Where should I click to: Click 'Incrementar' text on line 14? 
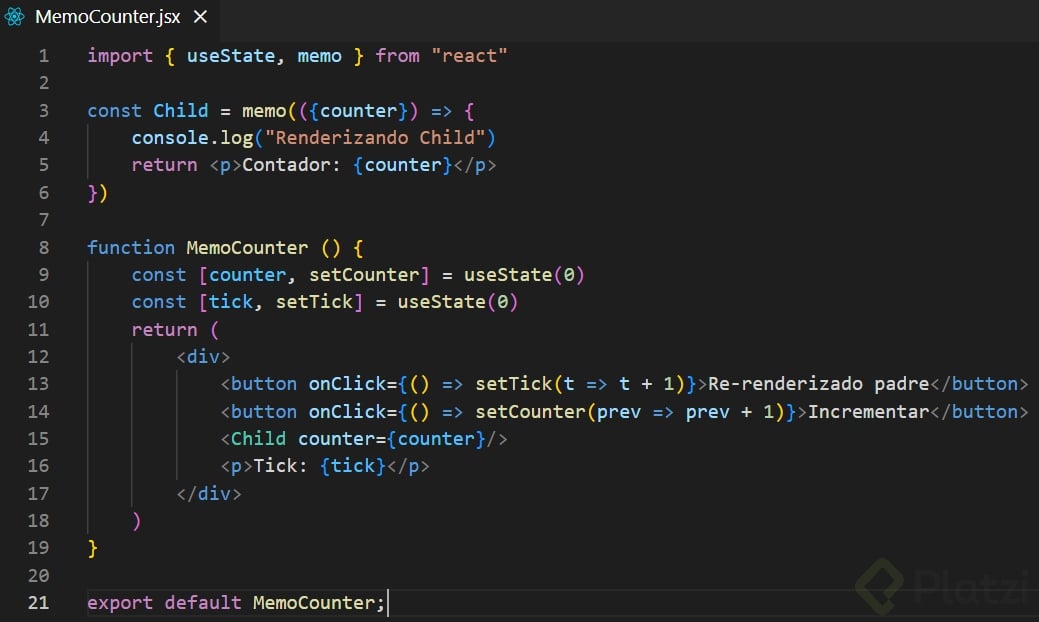[x=869, y=412]
